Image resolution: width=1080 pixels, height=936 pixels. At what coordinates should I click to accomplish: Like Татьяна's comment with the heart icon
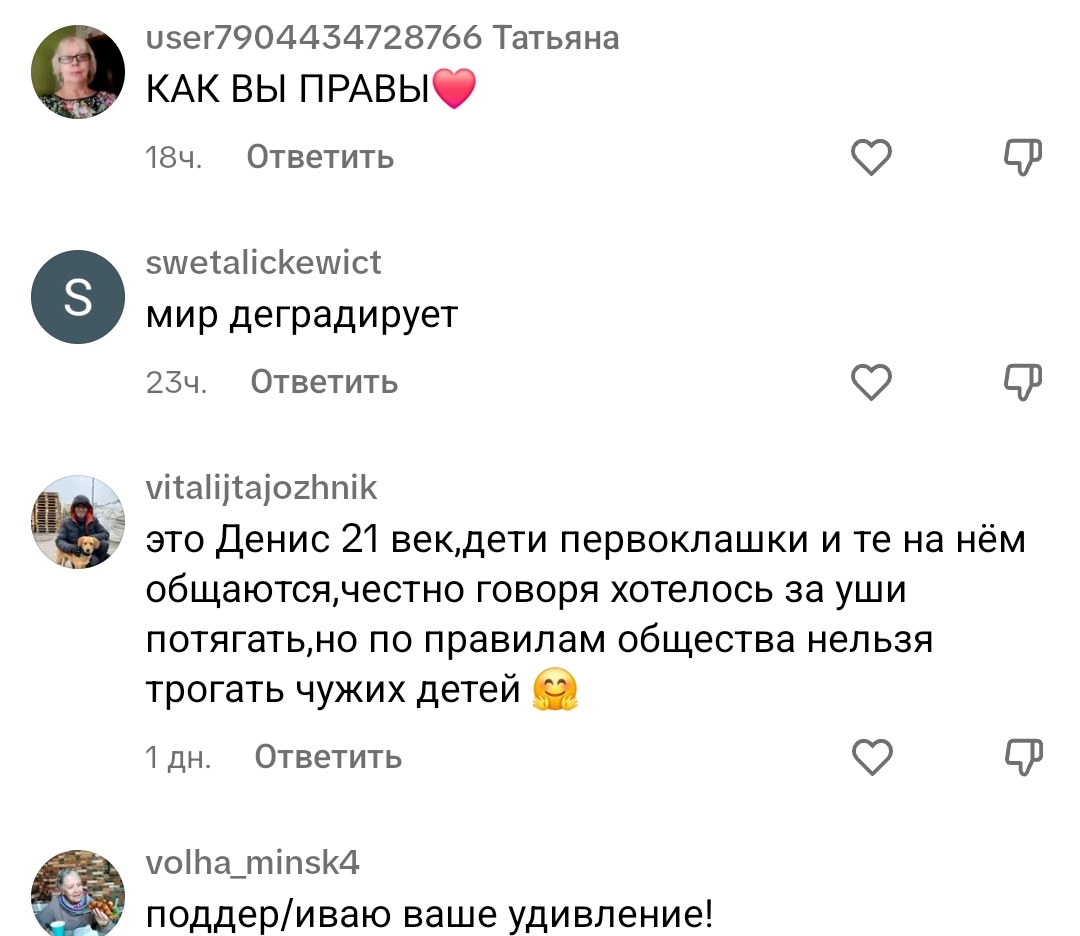(x=871, y=157)
